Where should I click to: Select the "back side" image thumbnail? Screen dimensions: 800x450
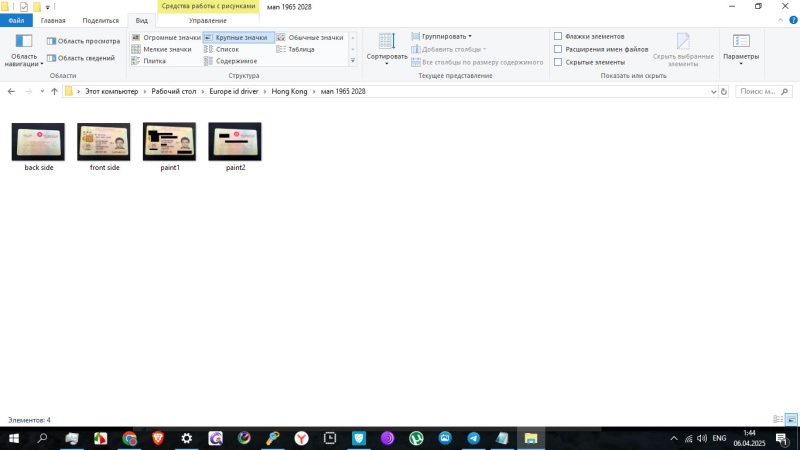click(x=38, y=142)
